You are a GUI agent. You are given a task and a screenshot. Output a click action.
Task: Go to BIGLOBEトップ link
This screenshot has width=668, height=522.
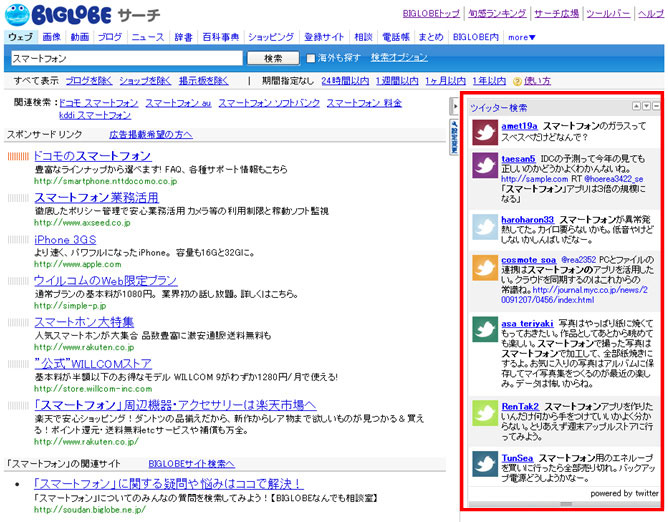click(431, 14)
